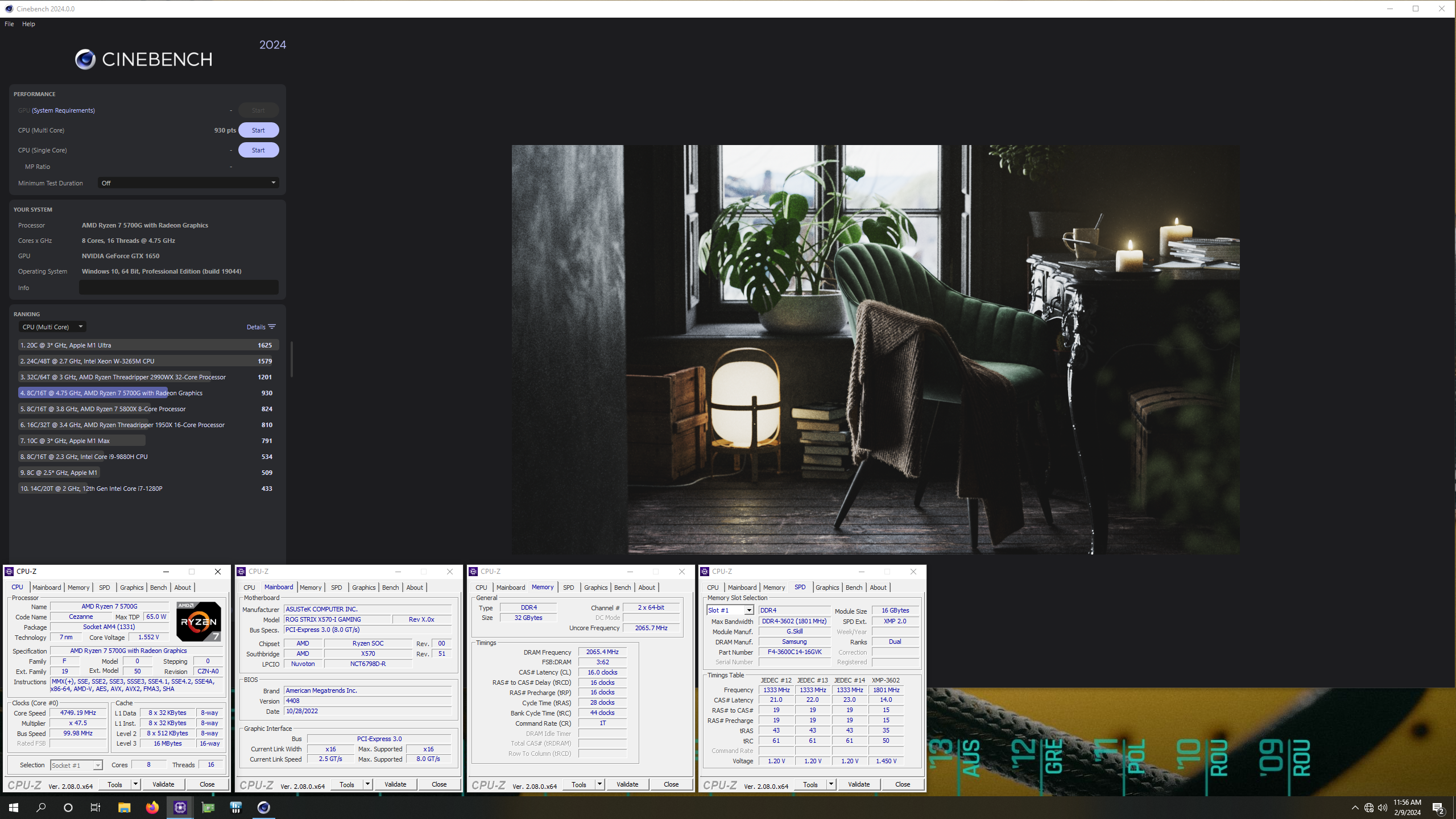Viewport: 1456px width, 819px height.
Task: Expand Tools arrow in CPU-Z CPU window
Action: pyautogui.click(x=135, y=784)
